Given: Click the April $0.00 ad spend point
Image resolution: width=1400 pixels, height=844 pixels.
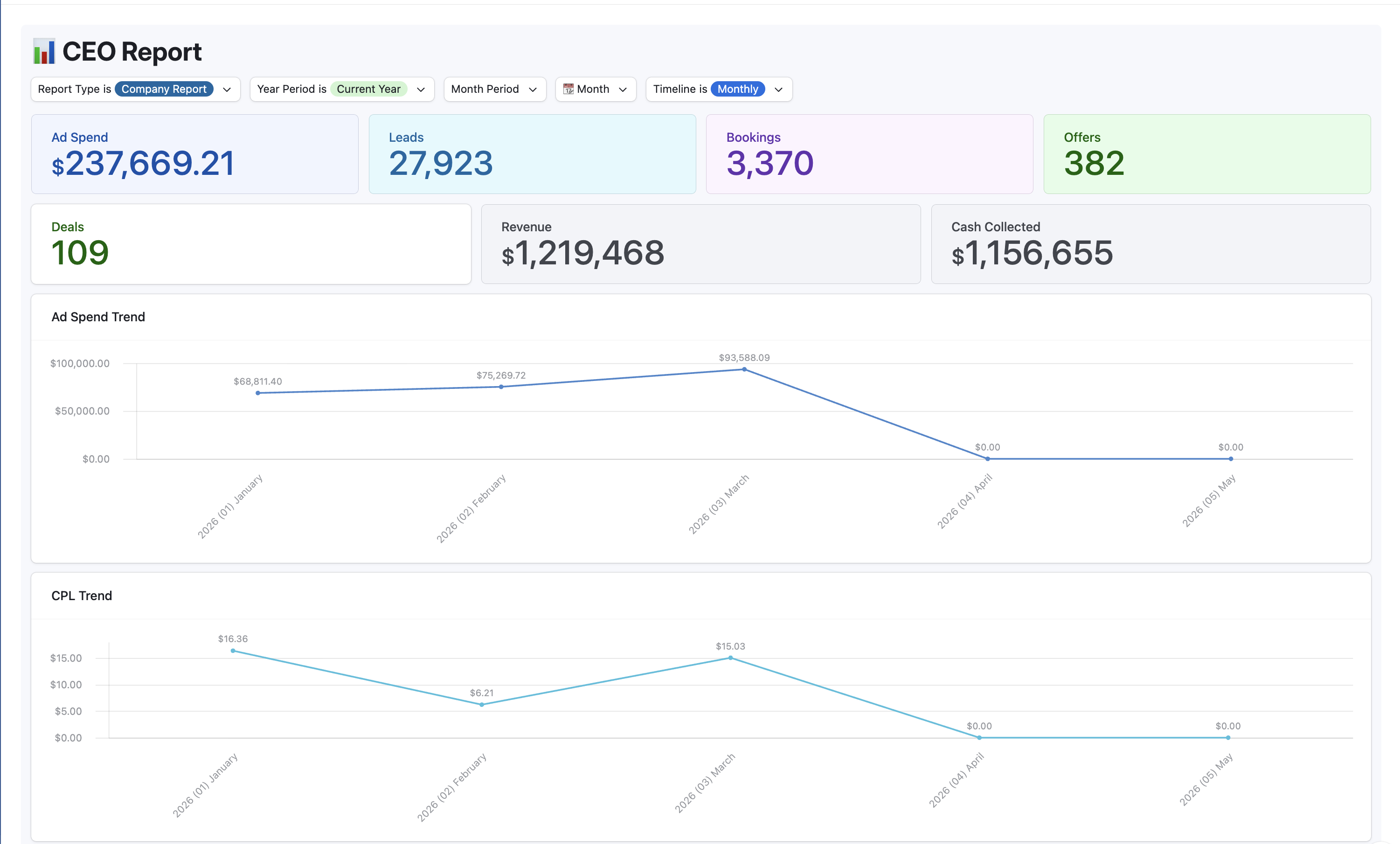Looking at the screenshot, I should pos(987,459).
